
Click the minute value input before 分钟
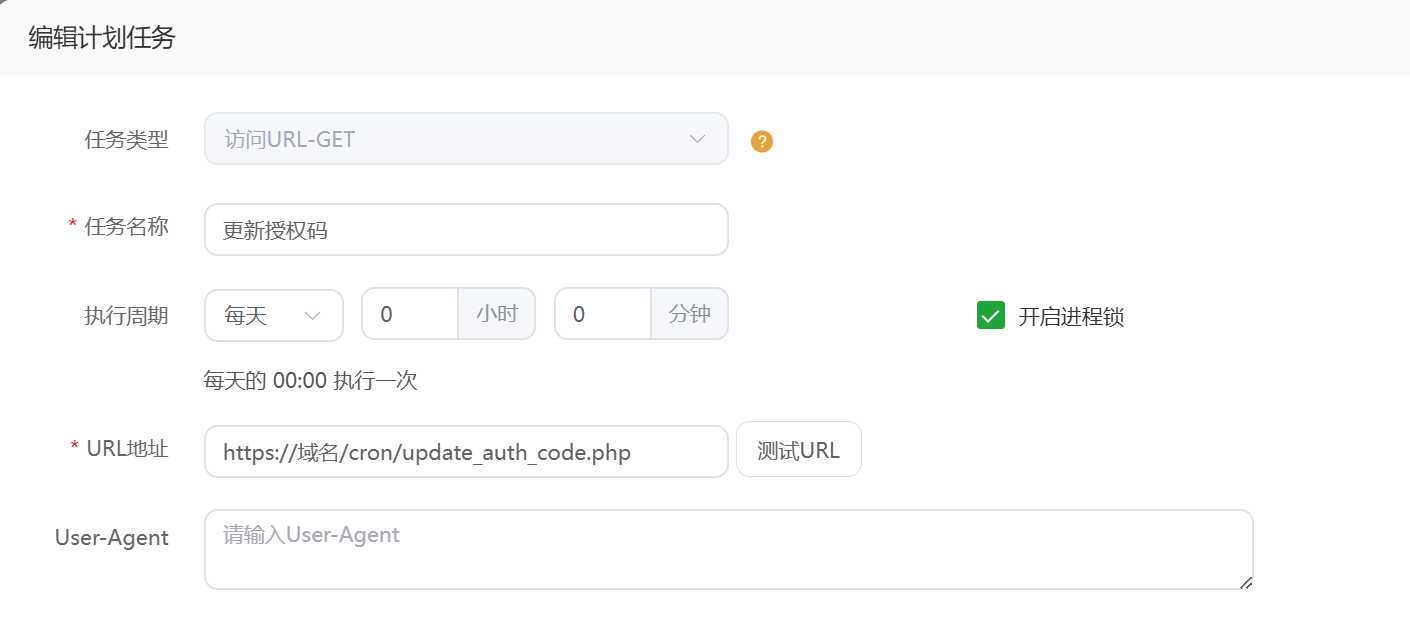[x=603, y=315]
